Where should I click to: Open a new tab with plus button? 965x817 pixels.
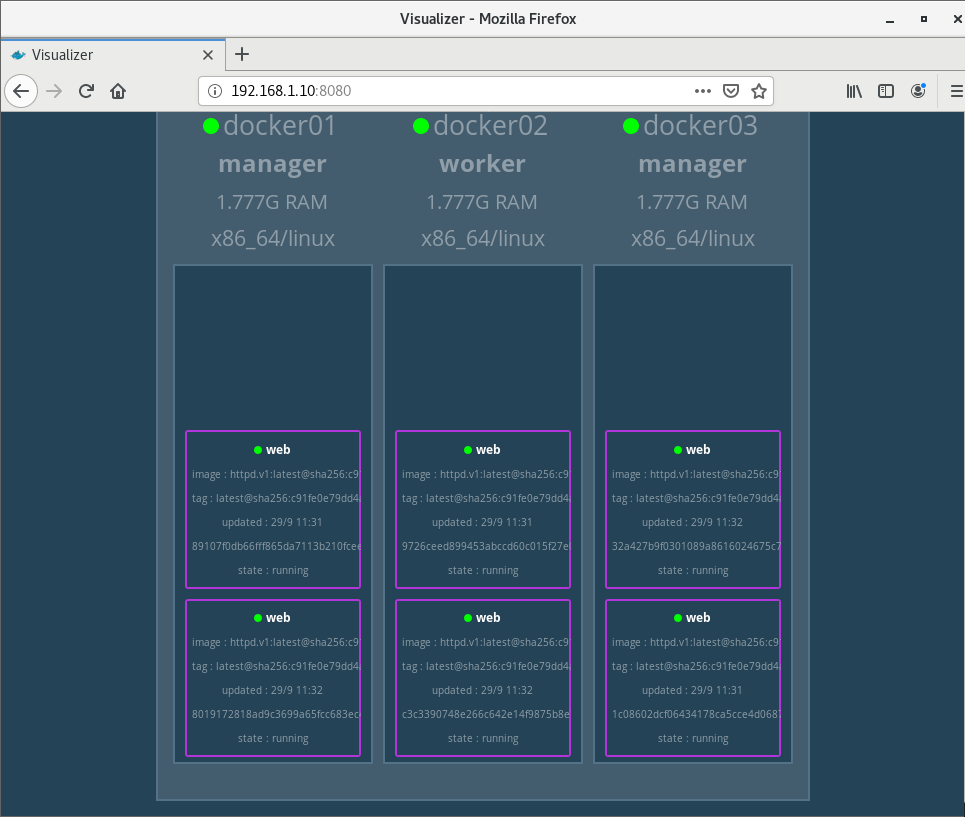point(242,54)
